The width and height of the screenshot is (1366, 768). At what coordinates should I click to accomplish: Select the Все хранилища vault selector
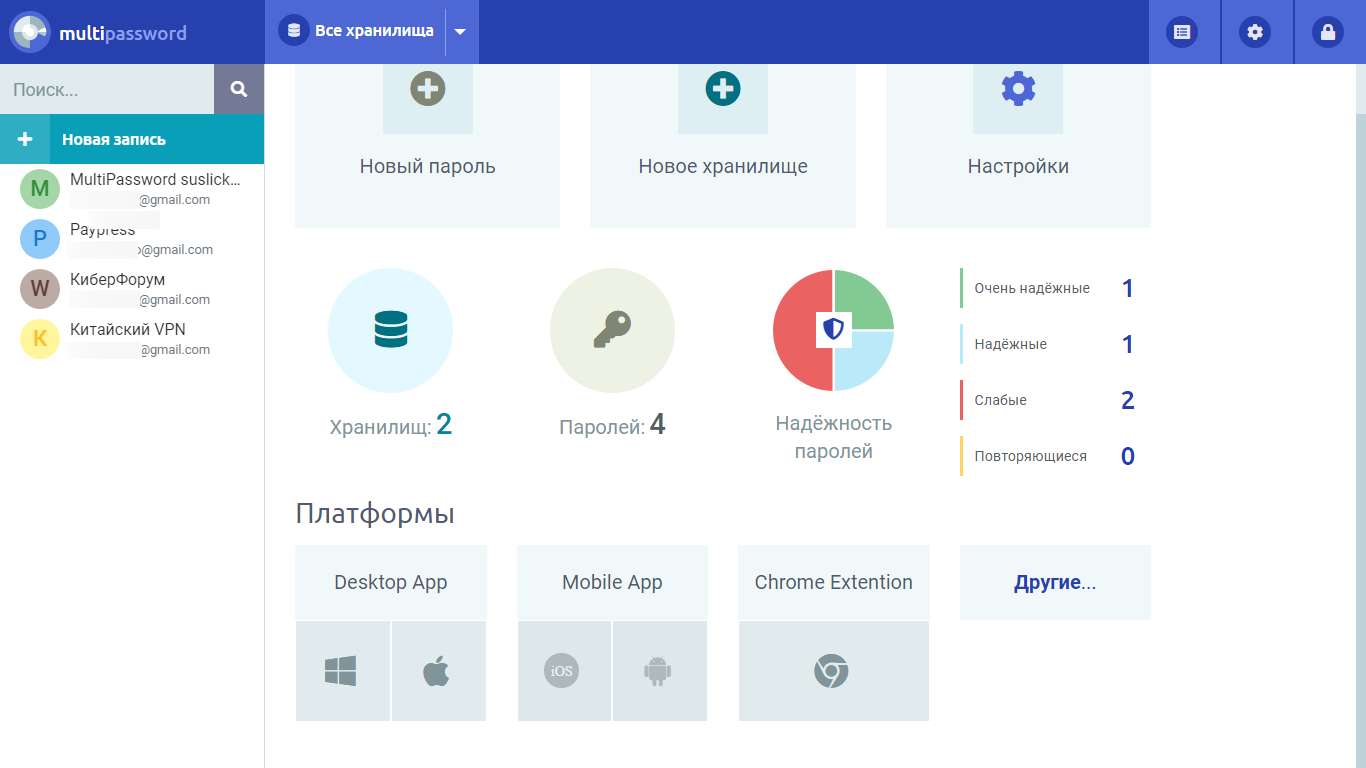click(372, 32)
